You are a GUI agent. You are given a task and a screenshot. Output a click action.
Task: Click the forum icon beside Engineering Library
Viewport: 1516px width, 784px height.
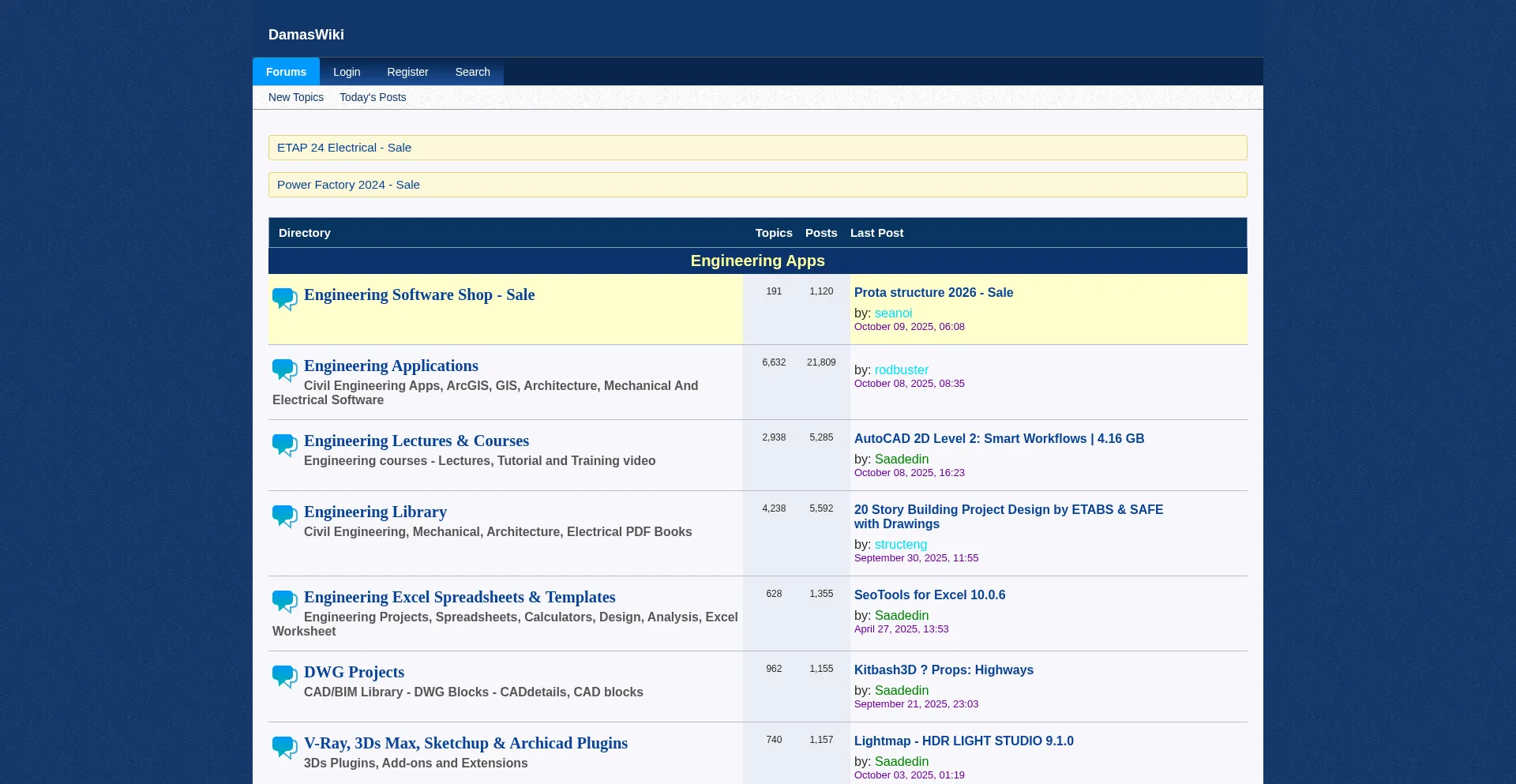click(x=285, y=516)
